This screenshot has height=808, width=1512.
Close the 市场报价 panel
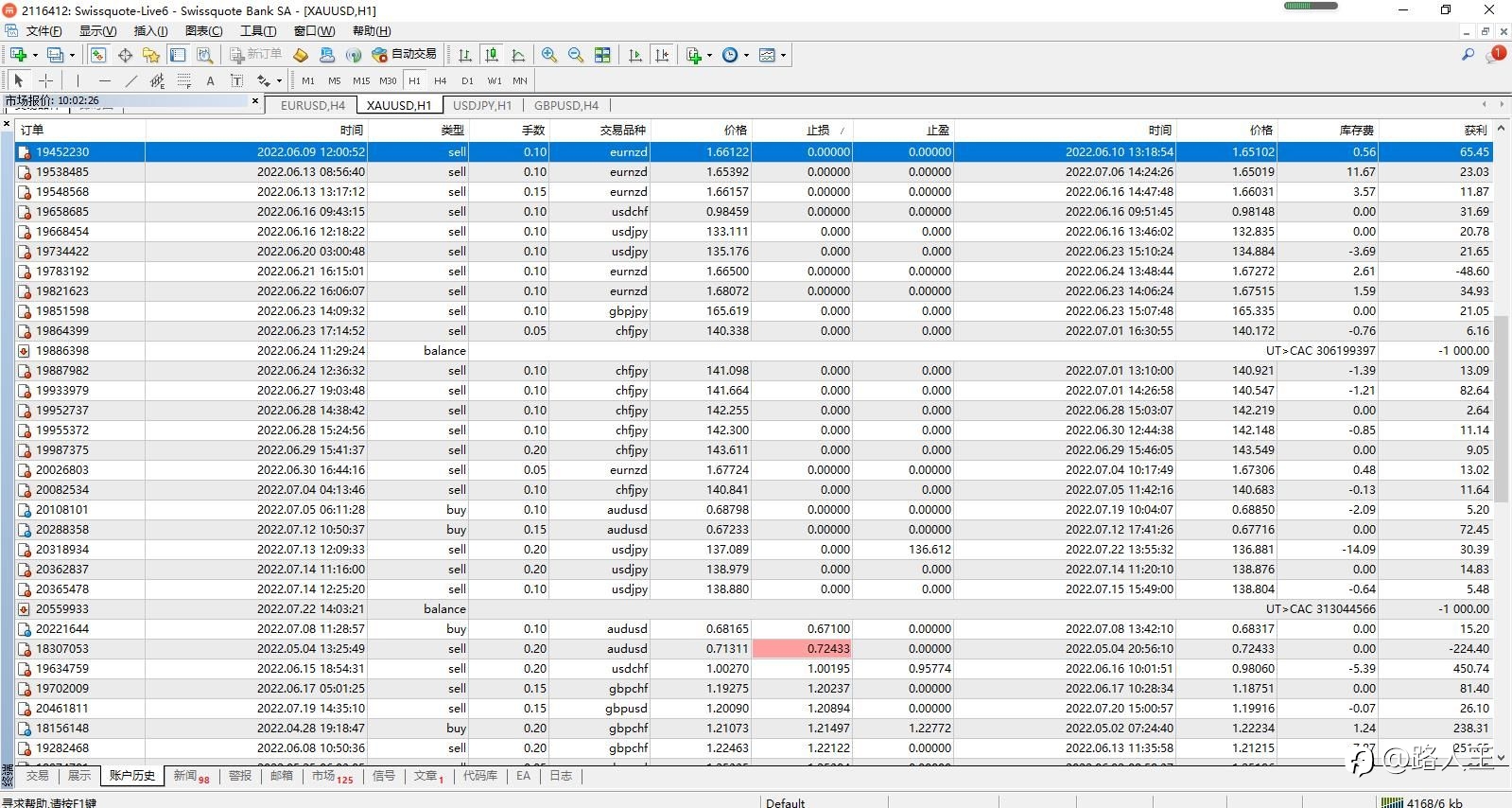pyautogui.click(x=255, y=100)
